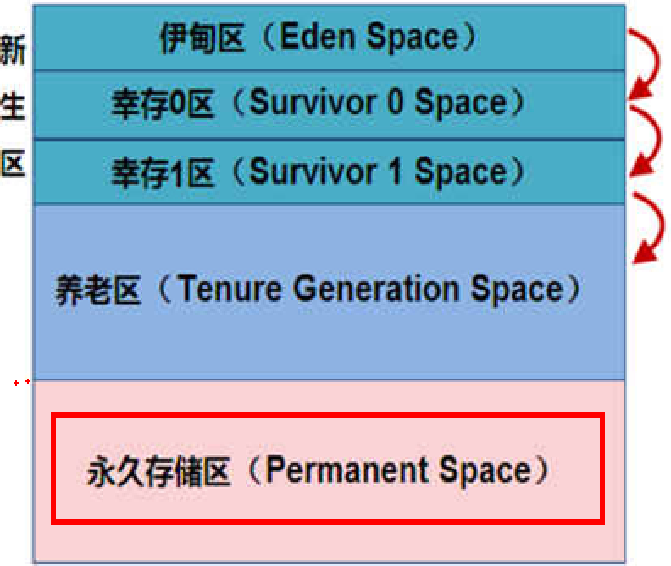This screenshot has width=671, height=566.
Task: Click the small red dots near left margin
Action: [x=22, y=382]
